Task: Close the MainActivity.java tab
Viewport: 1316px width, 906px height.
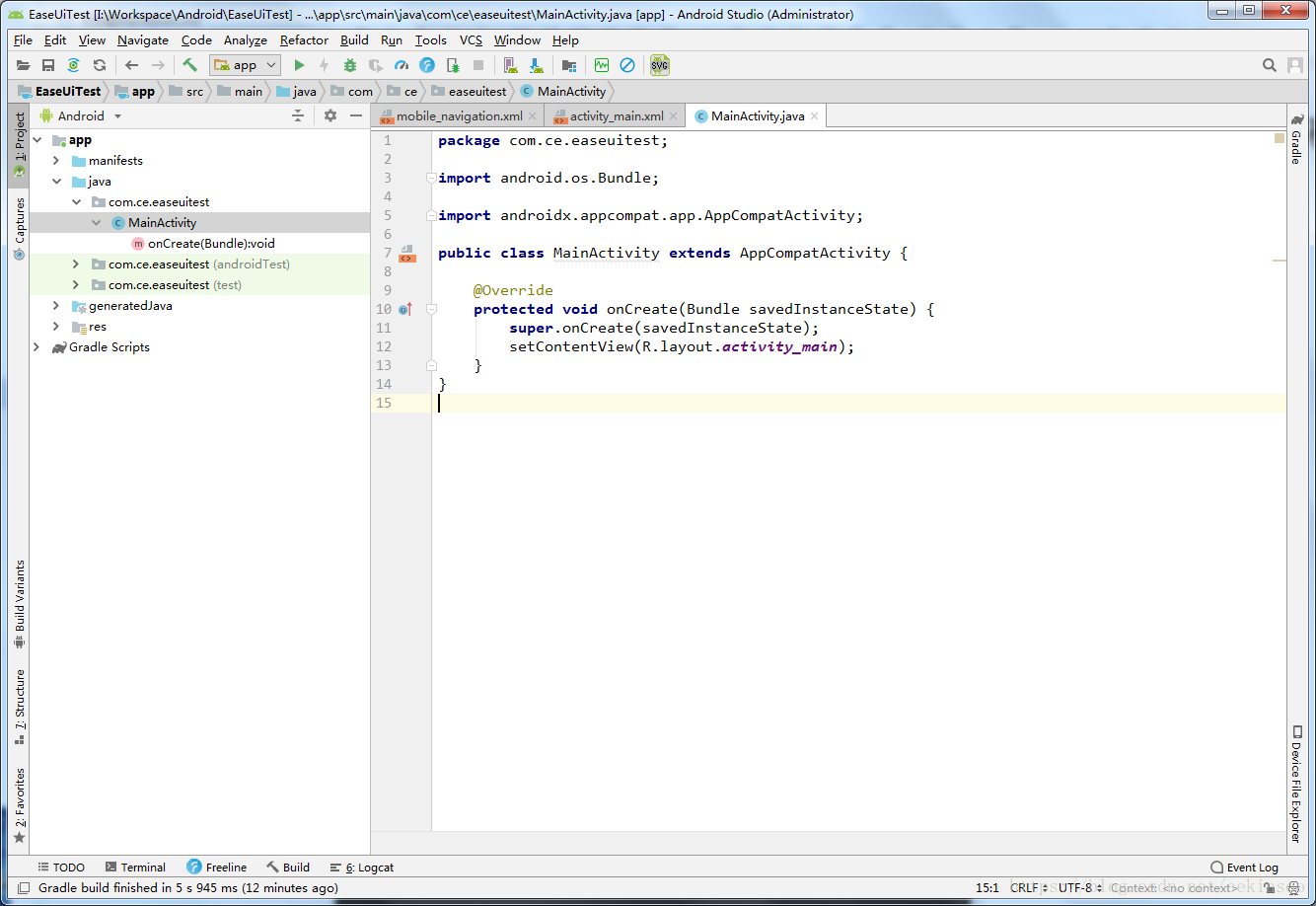Action: click(815, 116)
